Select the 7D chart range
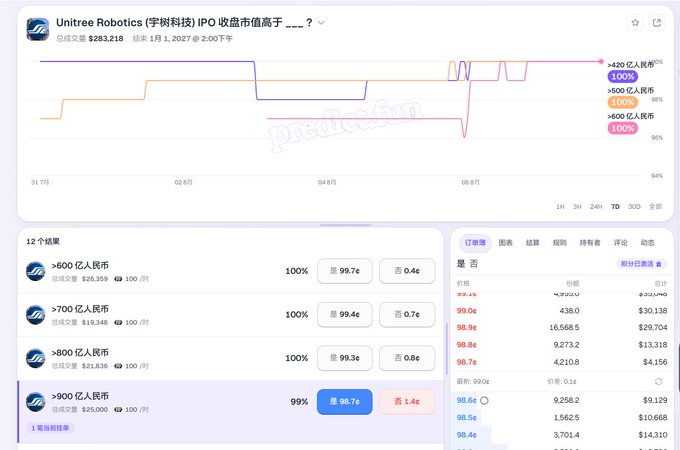 pos(615,206)
